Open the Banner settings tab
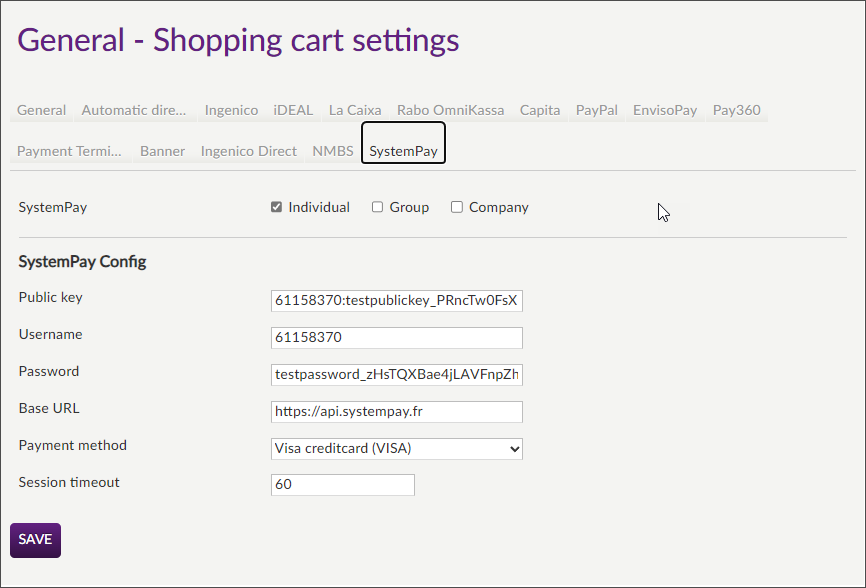Screen dimensions: 866x588 (162, 151)
